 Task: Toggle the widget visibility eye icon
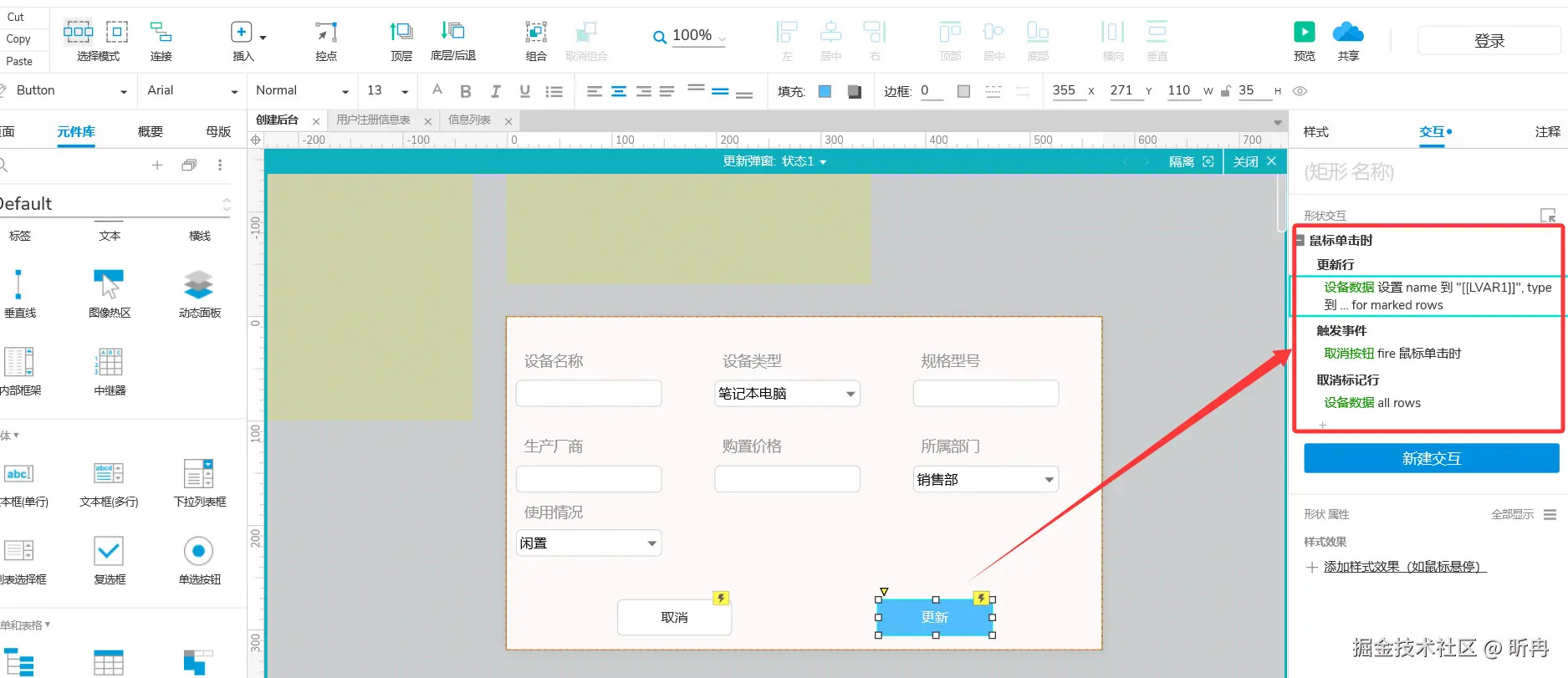coord(1300,91)
